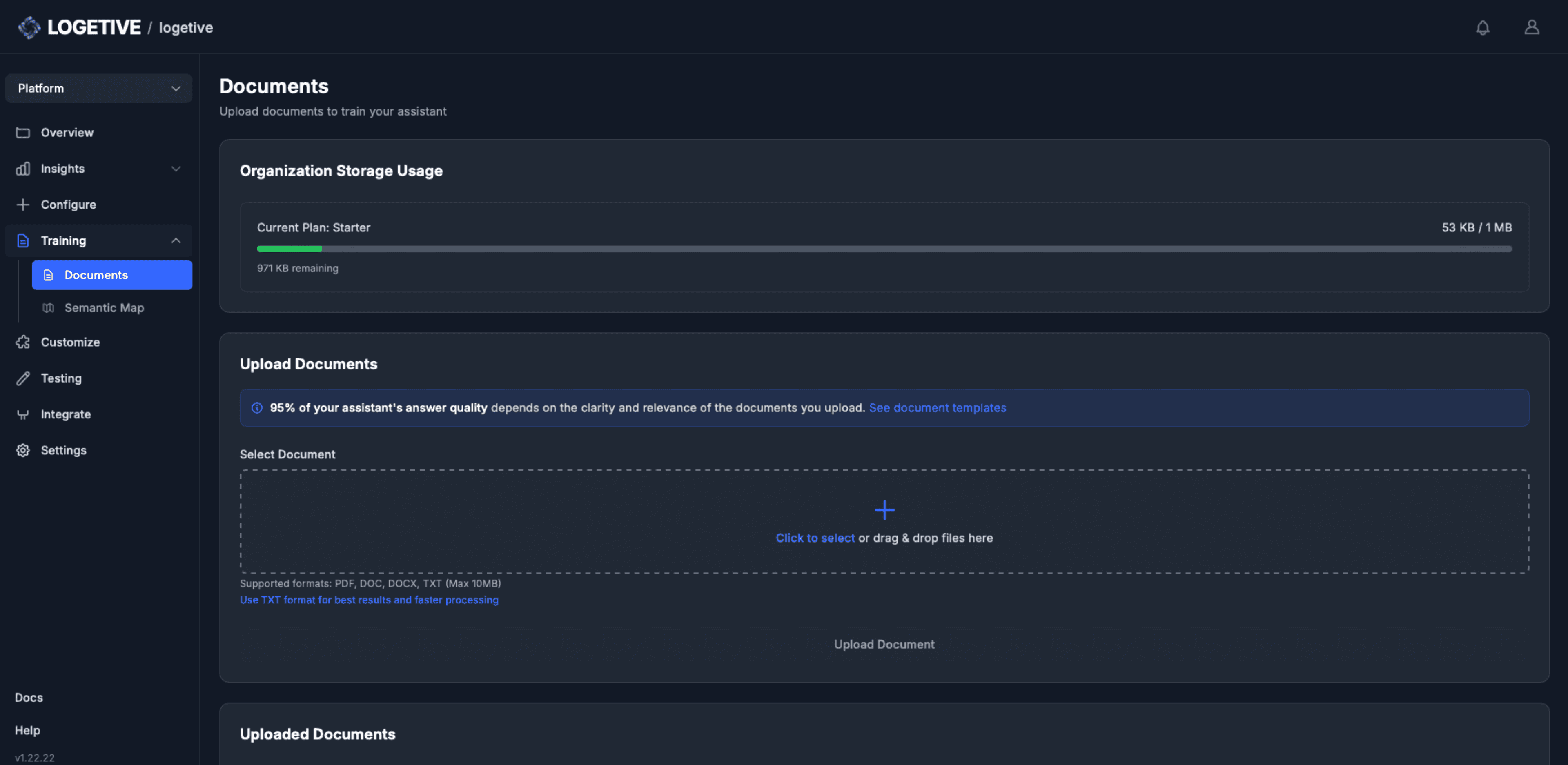Viewport: 1568px width, 765px height.
Task: Open user profile icon
Action: click(1532, 27)
